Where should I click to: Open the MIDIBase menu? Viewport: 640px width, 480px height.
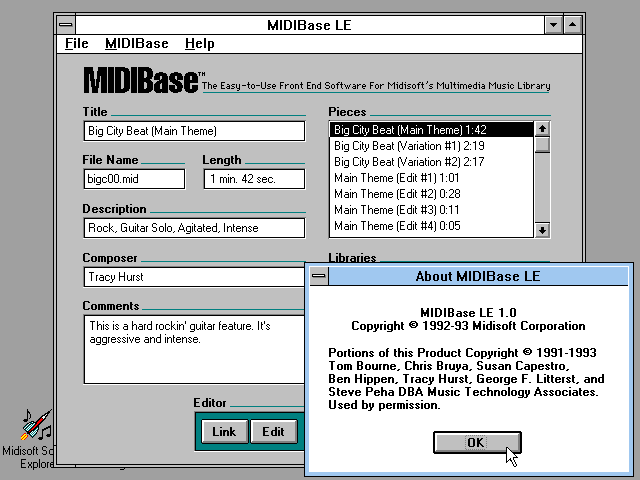(137, 43)
